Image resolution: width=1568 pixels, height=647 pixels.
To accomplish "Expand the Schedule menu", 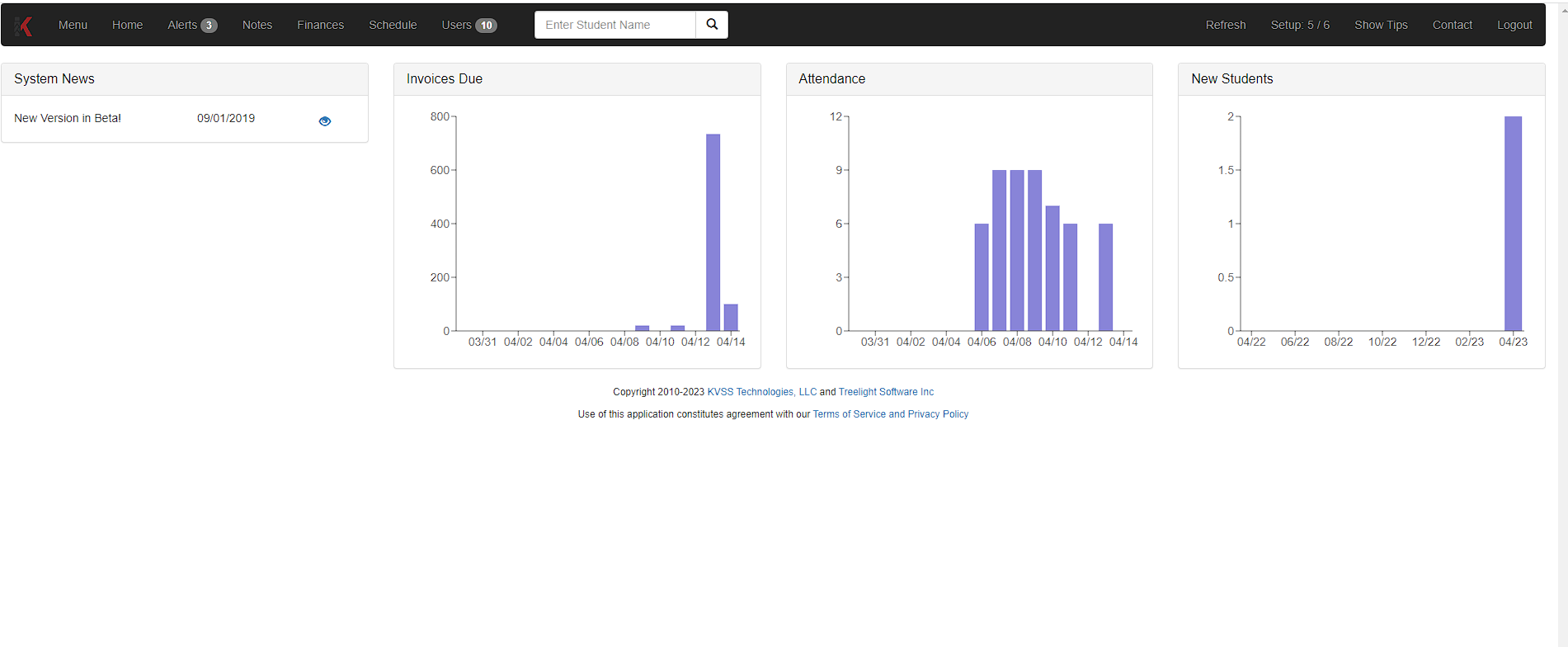I will [x=393, y=25].
